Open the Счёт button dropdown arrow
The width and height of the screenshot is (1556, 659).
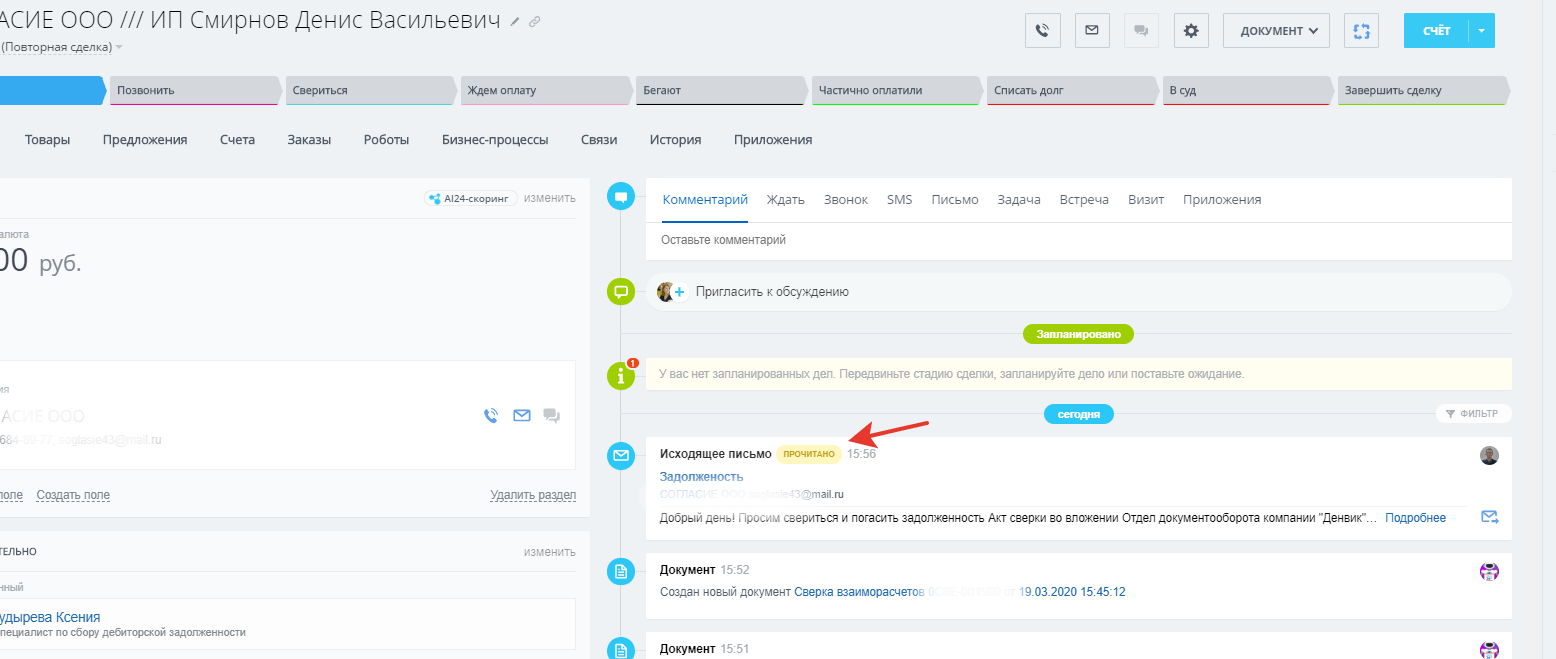click(x=1481, y=30)
